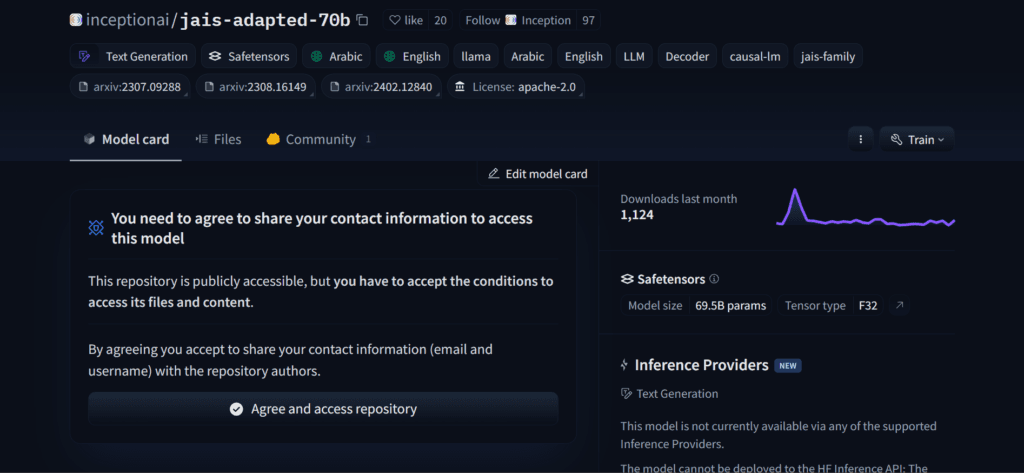Click the green globe icon beside English

(x=390, y=56)
